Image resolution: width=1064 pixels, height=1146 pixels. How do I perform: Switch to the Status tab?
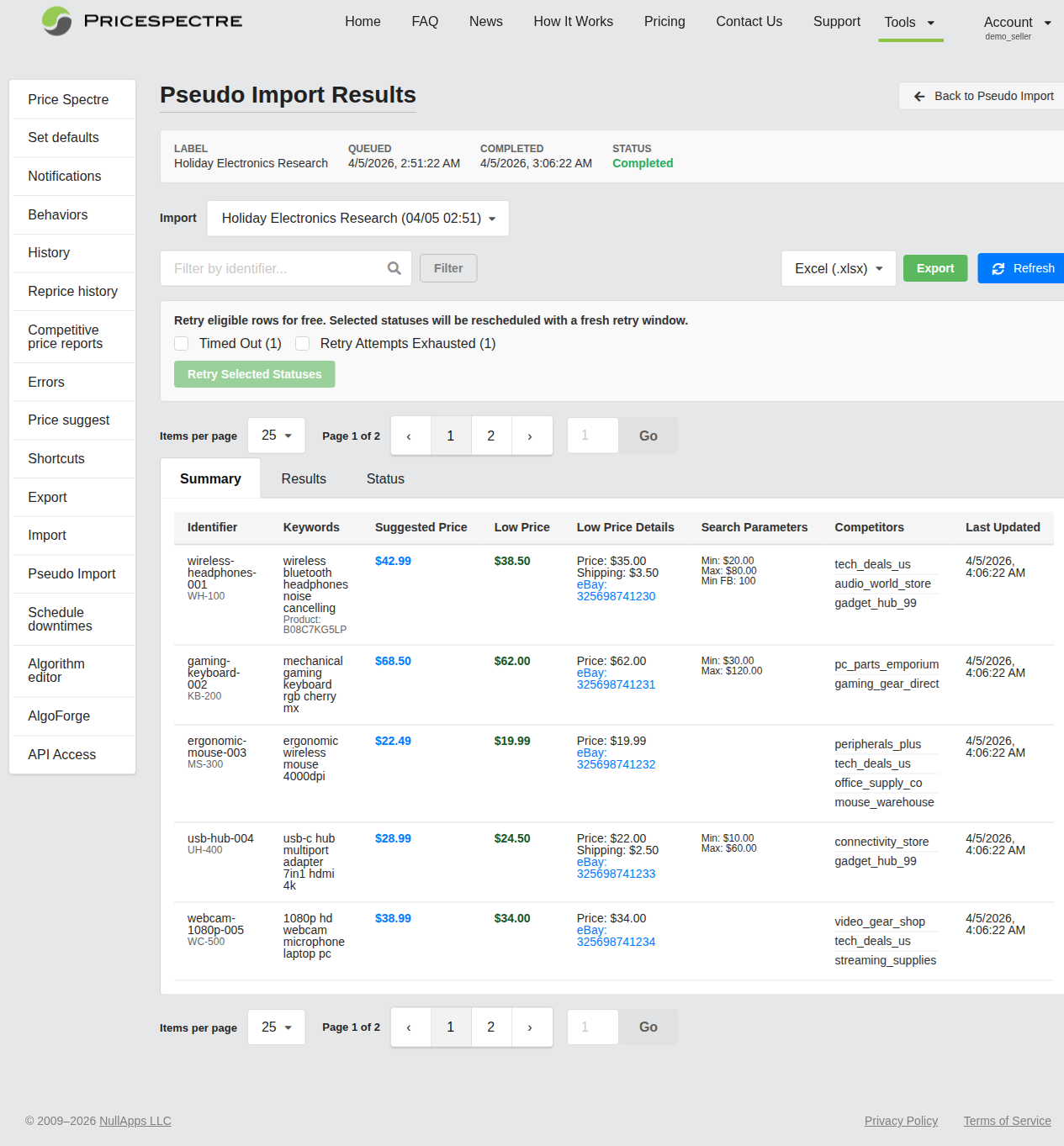point(384,478)
